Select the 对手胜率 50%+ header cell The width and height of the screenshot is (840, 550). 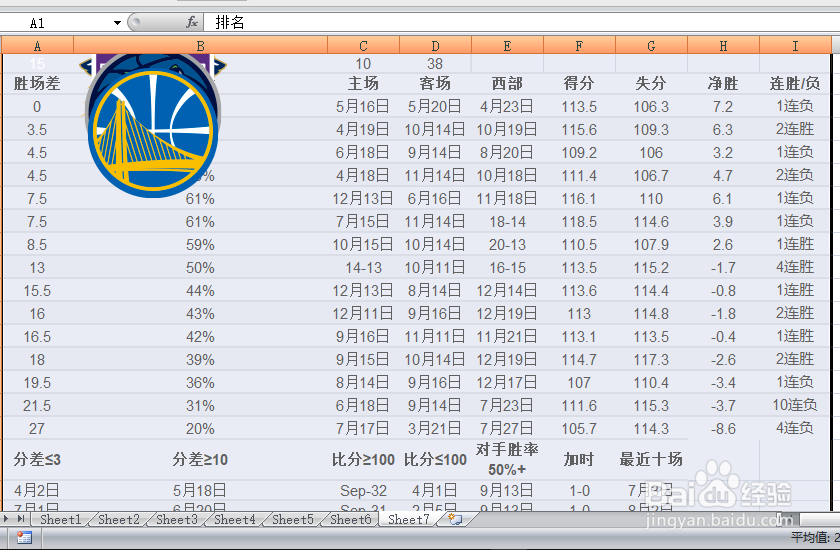[x=507, y=459]
